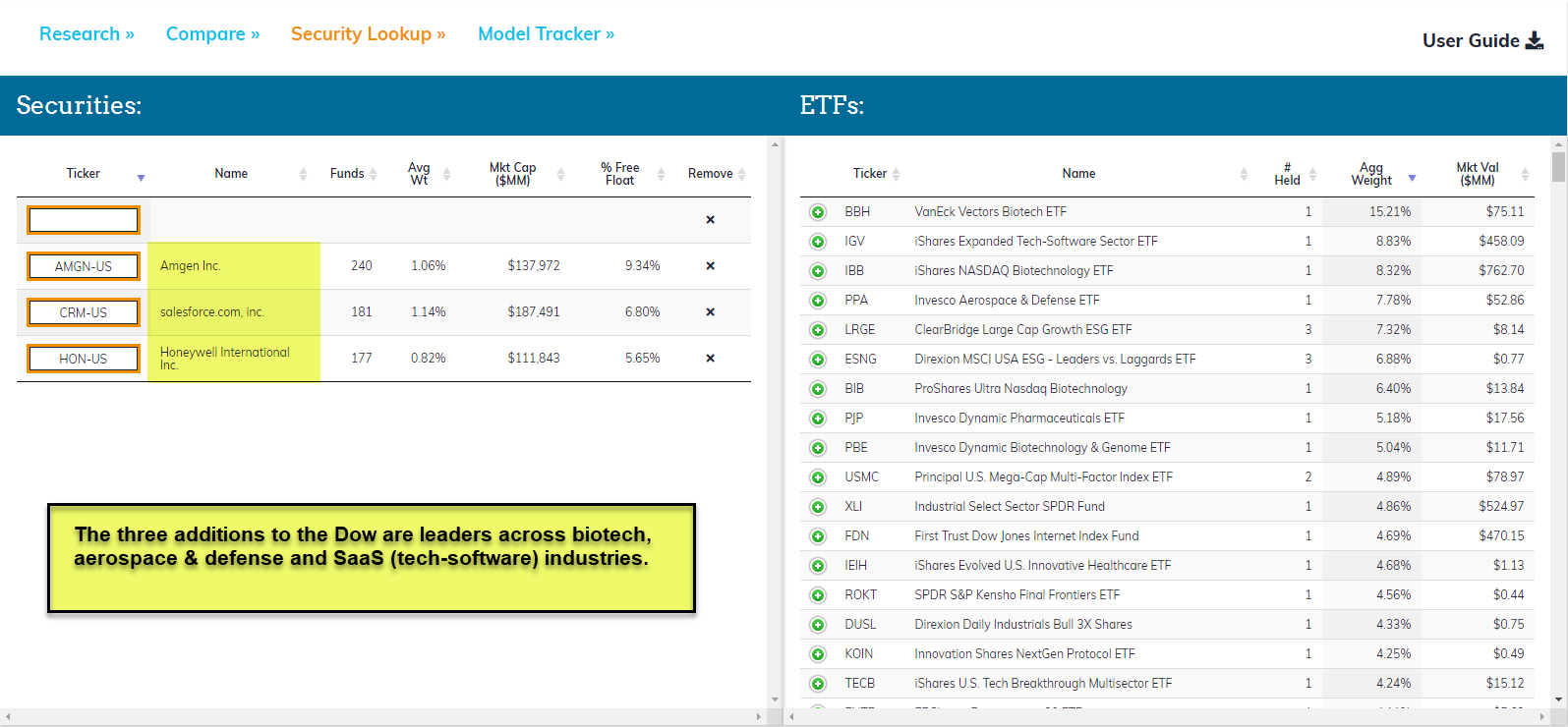Edit the CRM-US ticker field
This screenshot has width=1568, height=727.
click(x=84, y=312)
